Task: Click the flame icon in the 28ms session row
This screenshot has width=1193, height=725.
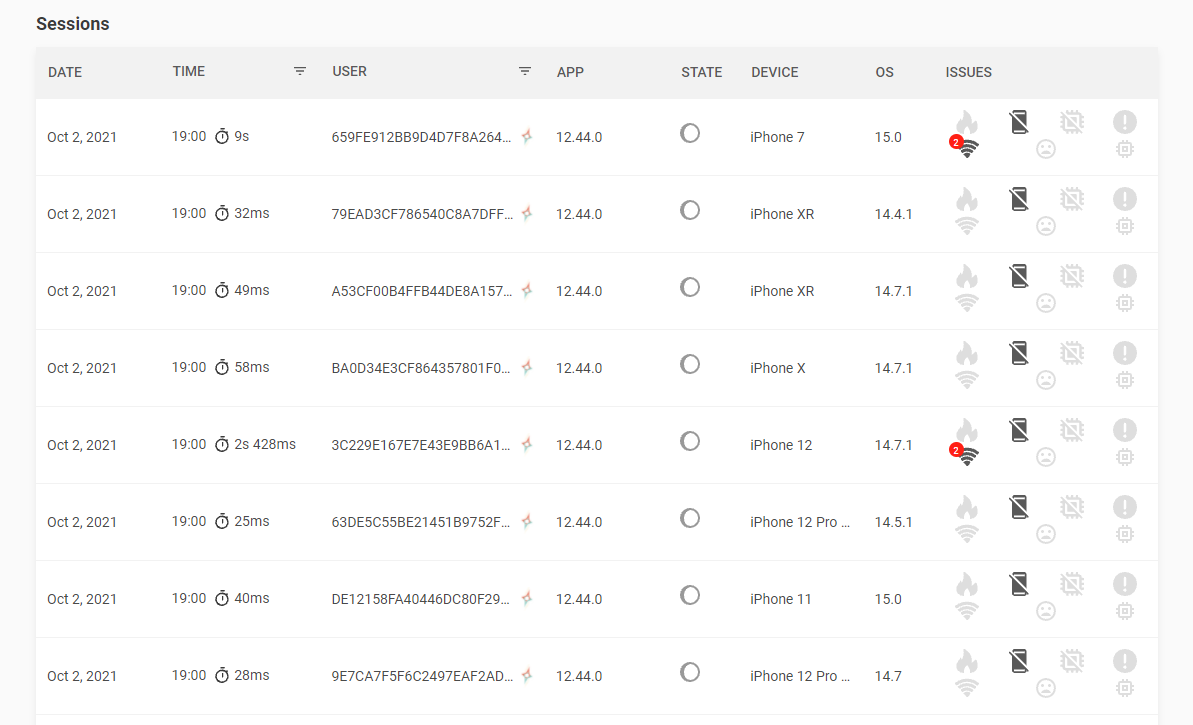Action: tap(967, 660)
